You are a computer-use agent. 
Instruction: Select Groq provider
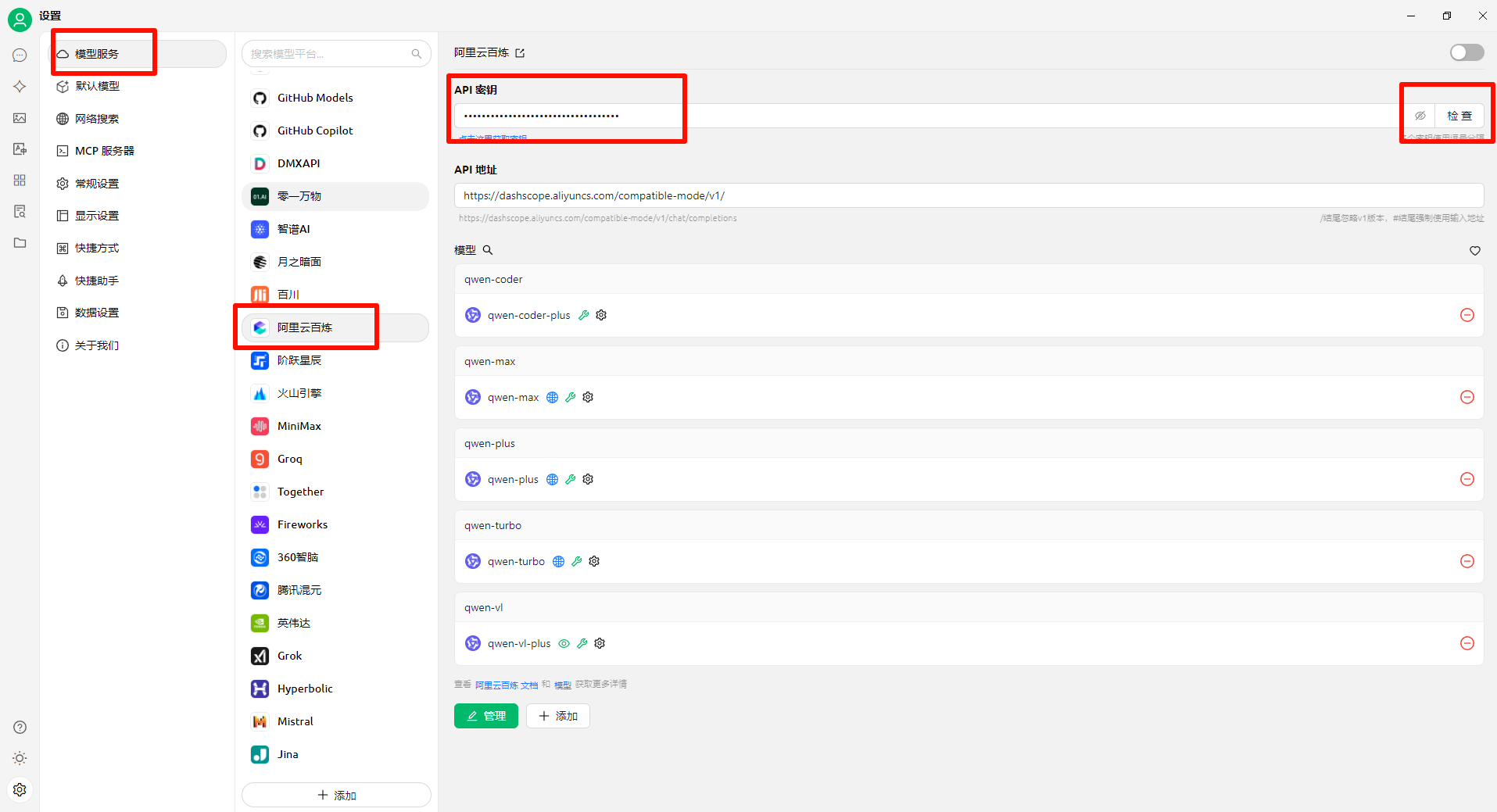pos(335,459)
